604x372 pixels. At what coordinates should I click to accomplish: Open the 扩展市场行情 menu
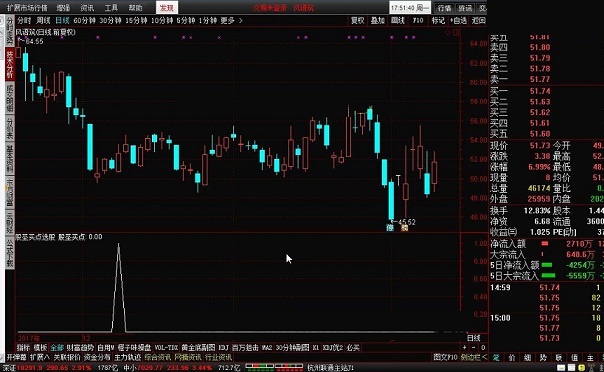pyautogui.click(x=27, y=7)
